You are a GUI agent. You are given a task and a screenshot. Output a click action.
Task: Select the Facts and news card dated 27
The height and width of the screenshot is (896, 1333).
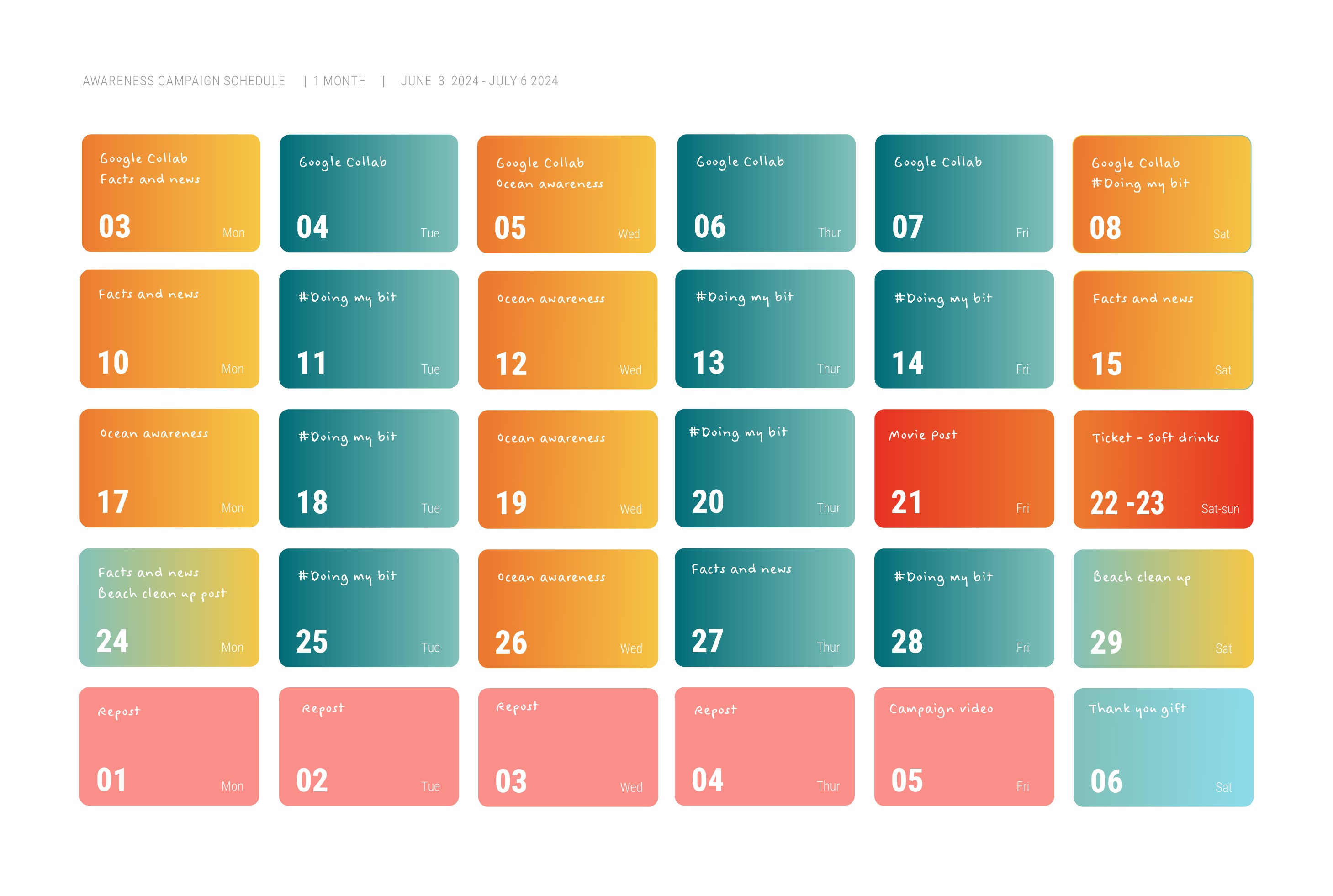764,607
